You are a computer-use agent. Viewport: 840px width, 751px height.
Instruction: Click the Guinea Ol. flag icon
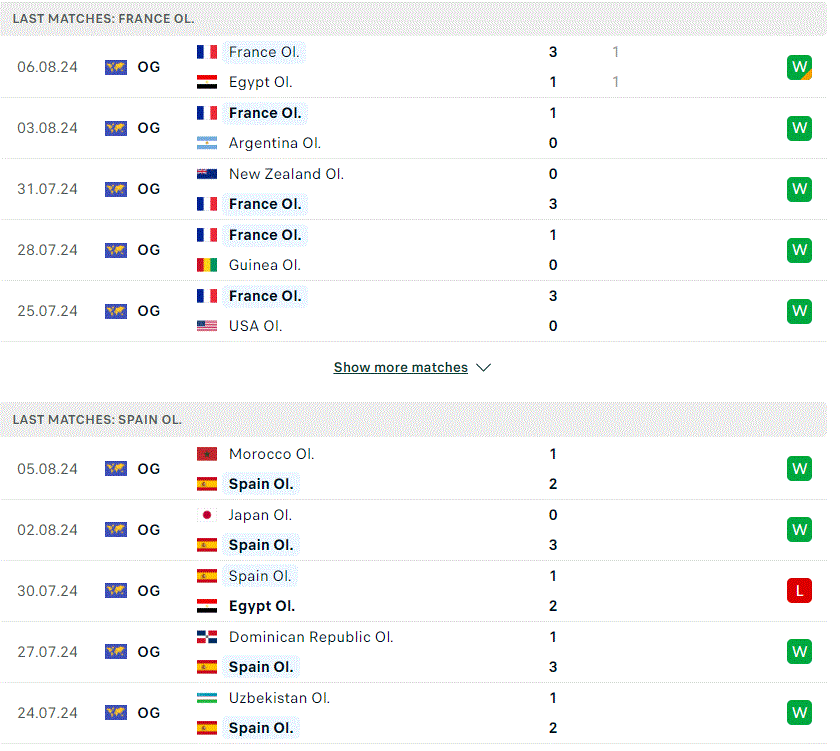[207, 265]
